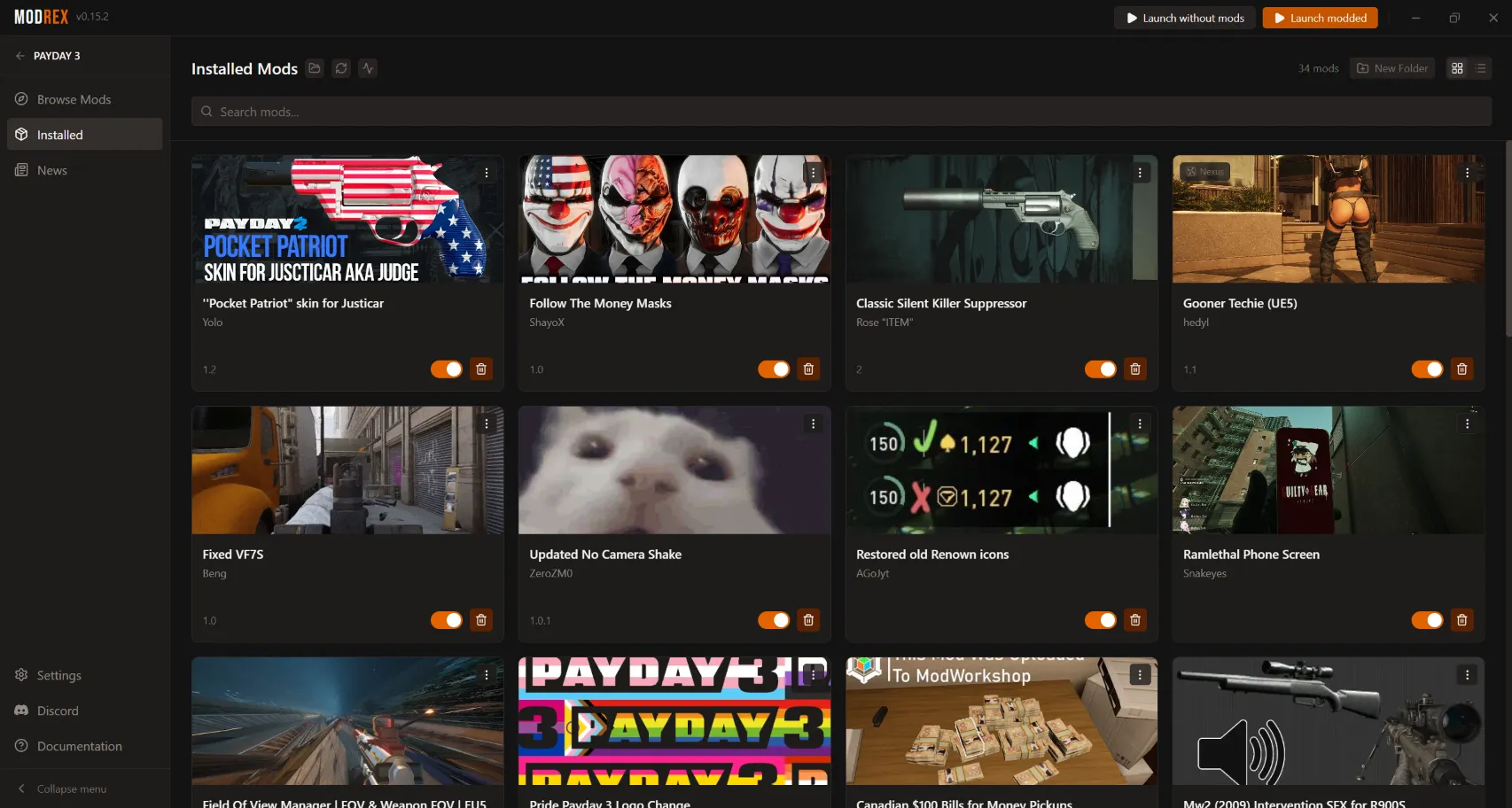
Task: Click into Search mods field
Action: (x=841, y=112)
